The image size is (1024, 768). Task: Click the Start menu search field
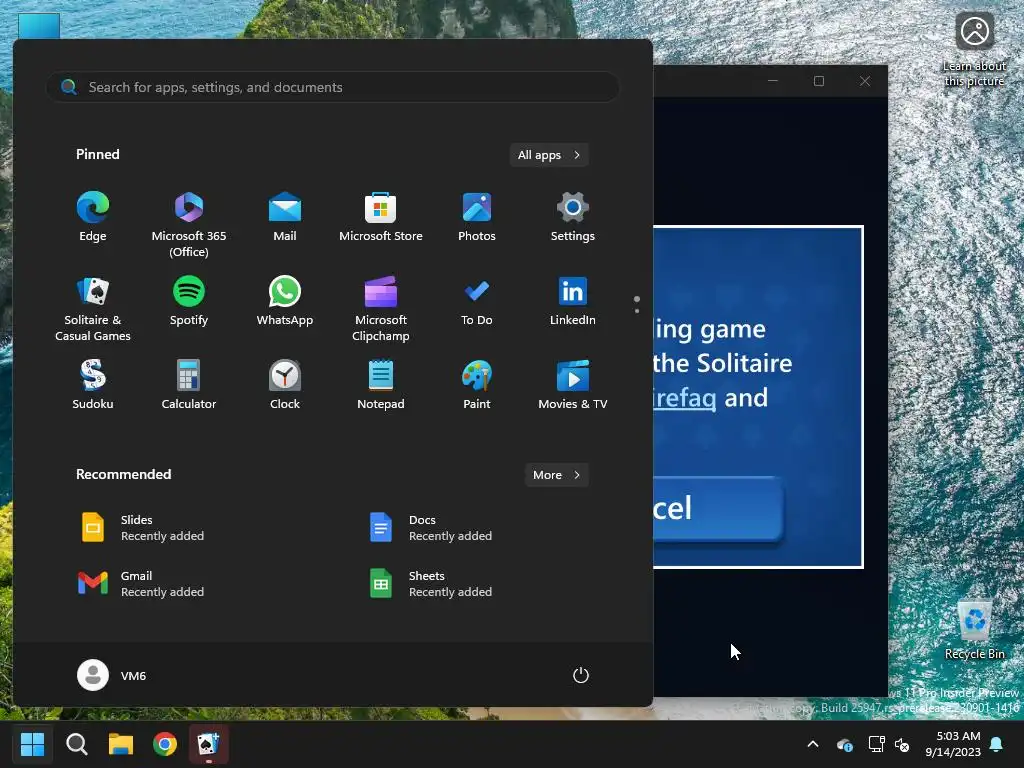(333, 87)
